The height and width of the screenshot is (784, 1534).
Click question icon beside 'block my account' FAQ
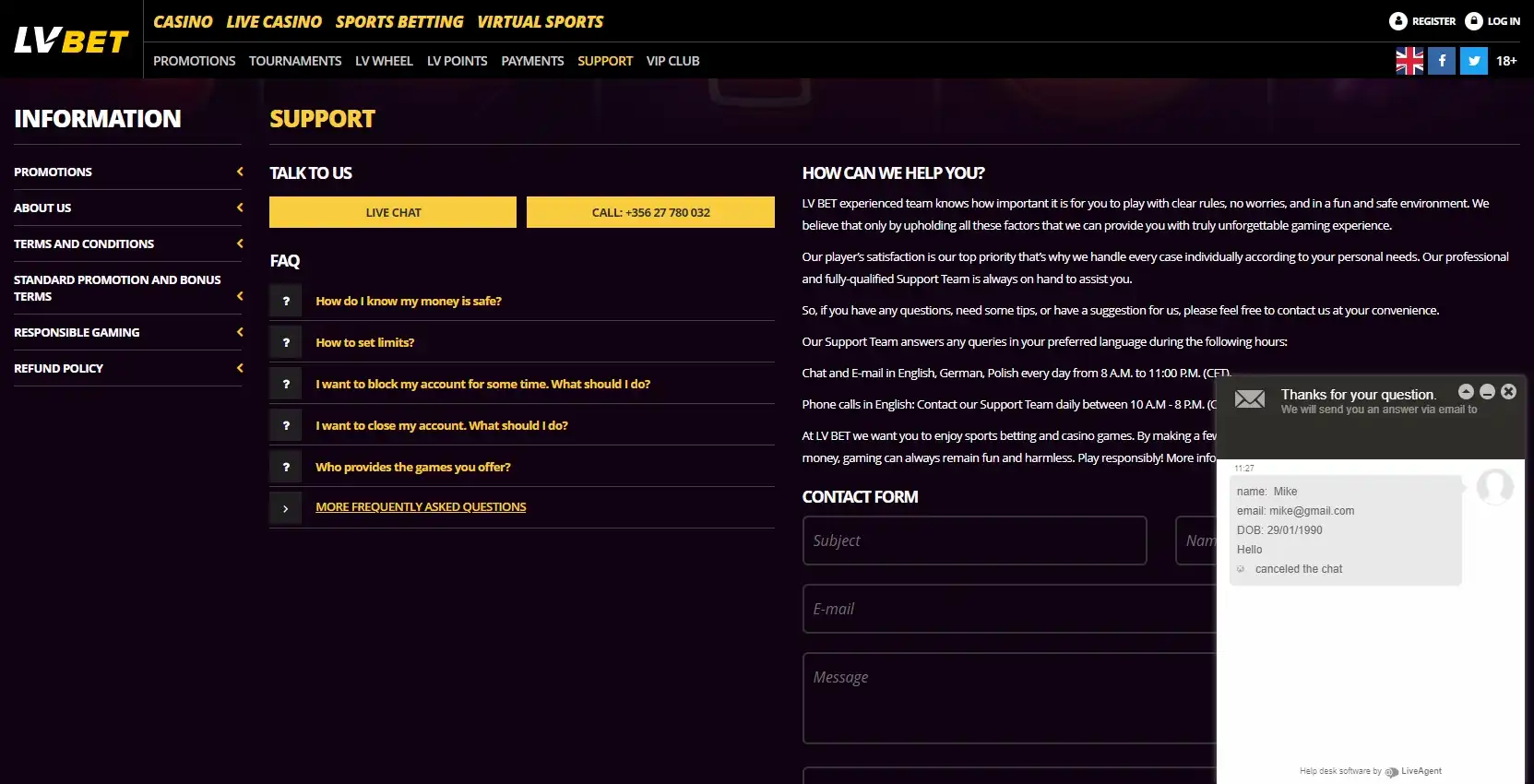[x=286, y=384]
